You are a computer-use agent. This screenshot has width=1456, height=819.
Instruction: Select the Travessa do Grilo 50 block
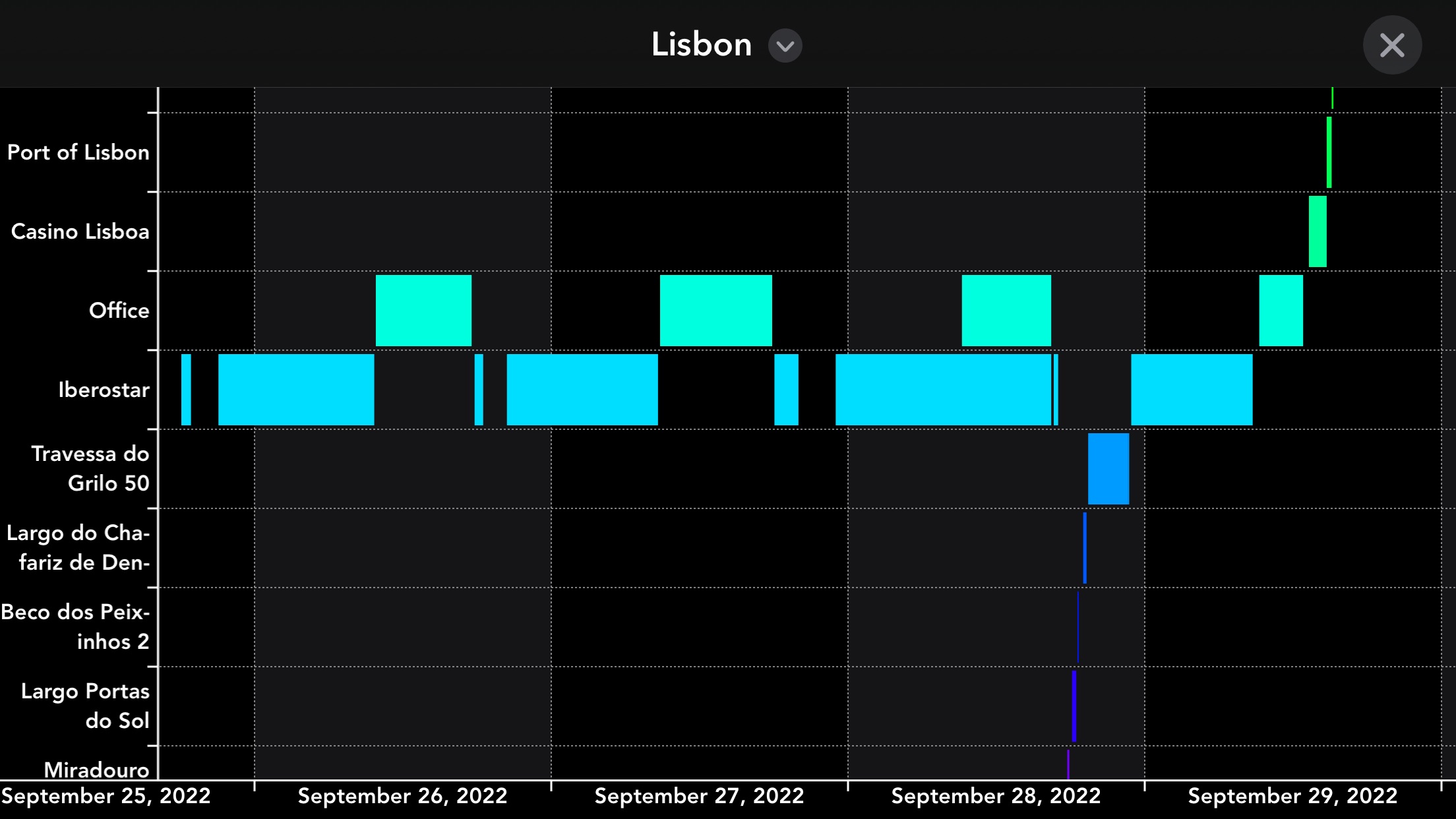point(1108,469)
